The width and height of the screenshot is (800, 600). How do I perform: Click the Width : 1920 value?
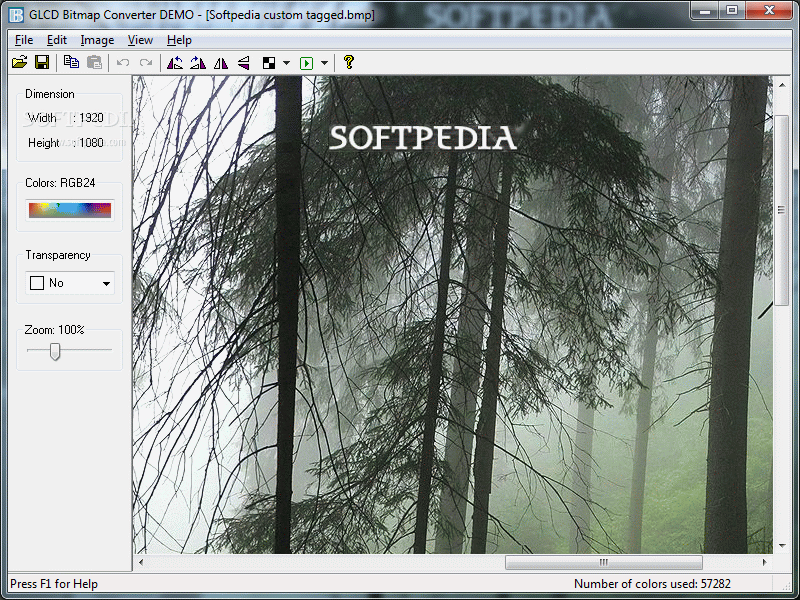click(x=65, y=118)
